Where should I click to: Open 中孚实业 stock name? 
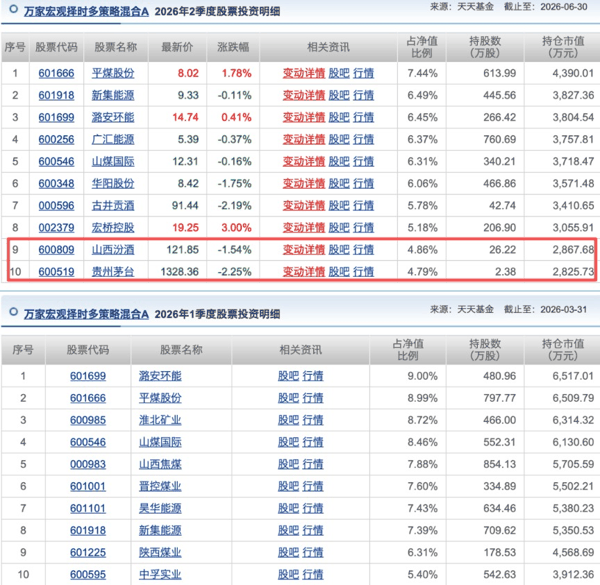tap(160, 575)
